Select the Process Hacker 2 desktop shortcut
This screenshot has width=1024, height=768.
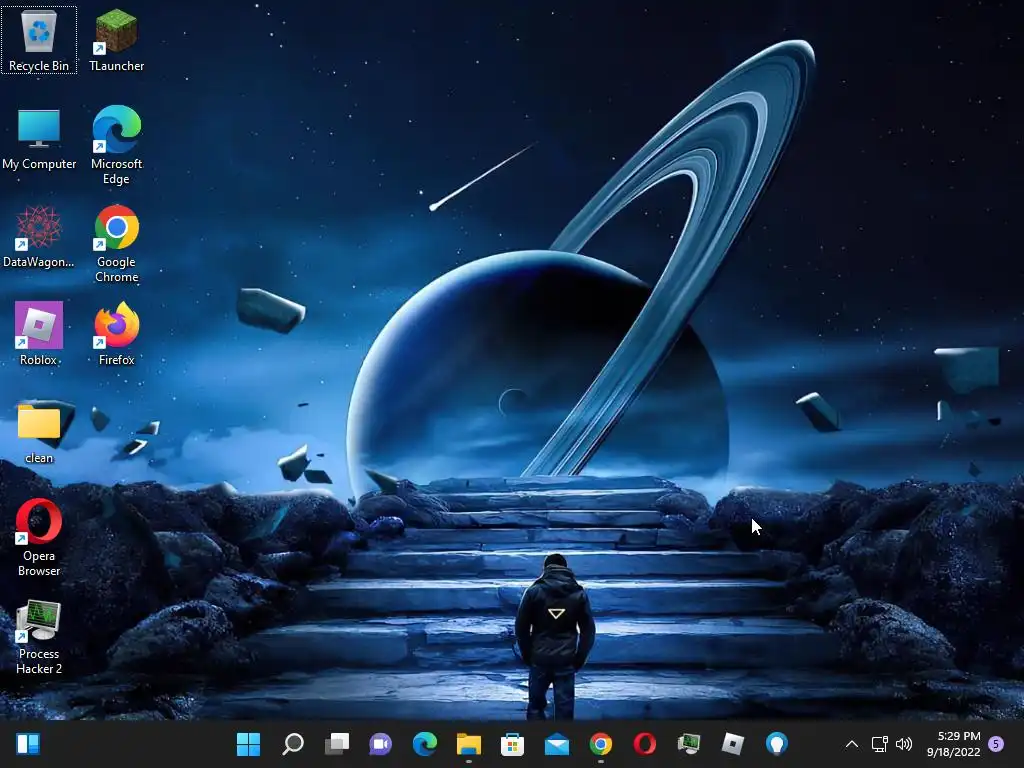39,637
